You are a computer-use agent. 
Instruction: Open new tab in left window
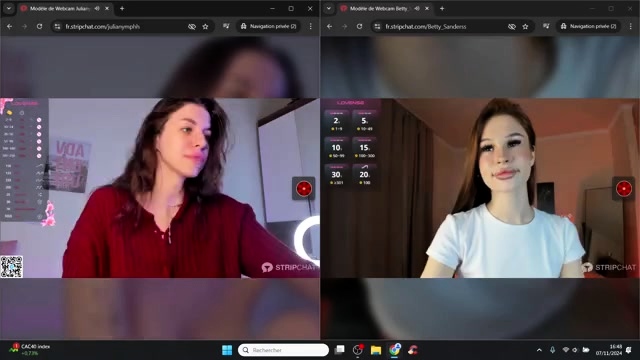click(122, 9)
